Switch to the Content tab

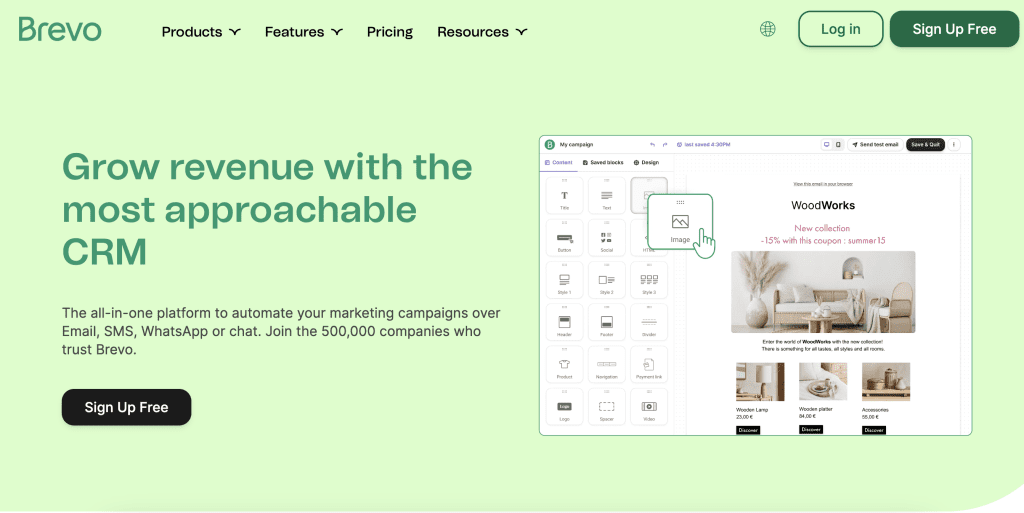[558, 163]
